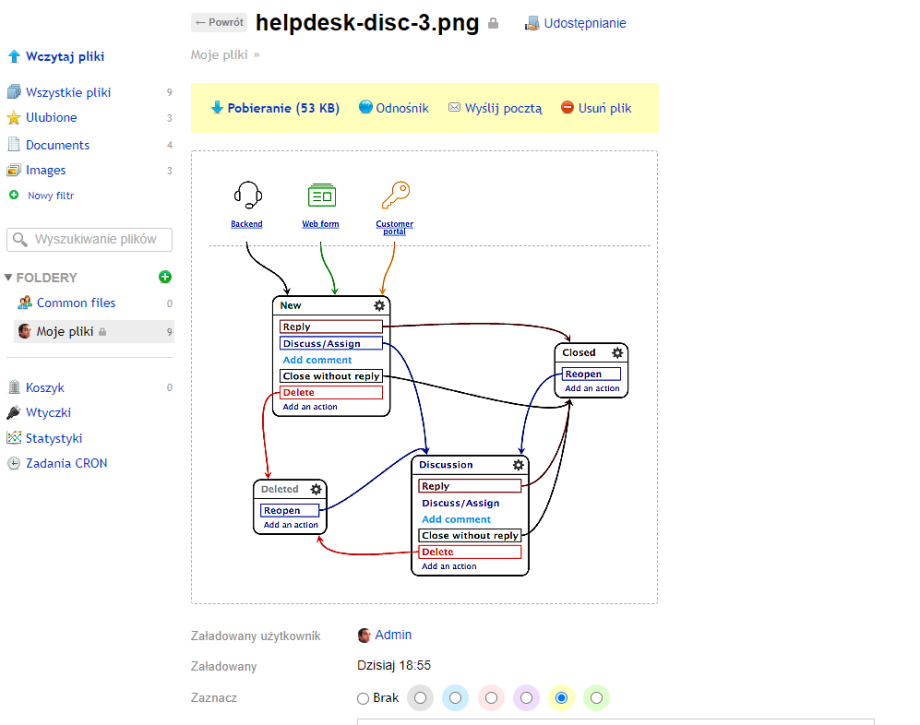This screenshot has width=920, height=725.
Task: Click the Udostępnianie sharing icon
Action: pyautogui.click(x=532, y=23)
